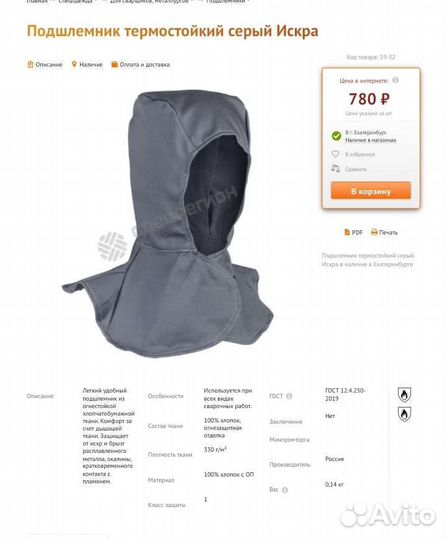Click the info icon next to ГОСТ
The height and width of the screenshot is (540, 447).
pos(289,396)
